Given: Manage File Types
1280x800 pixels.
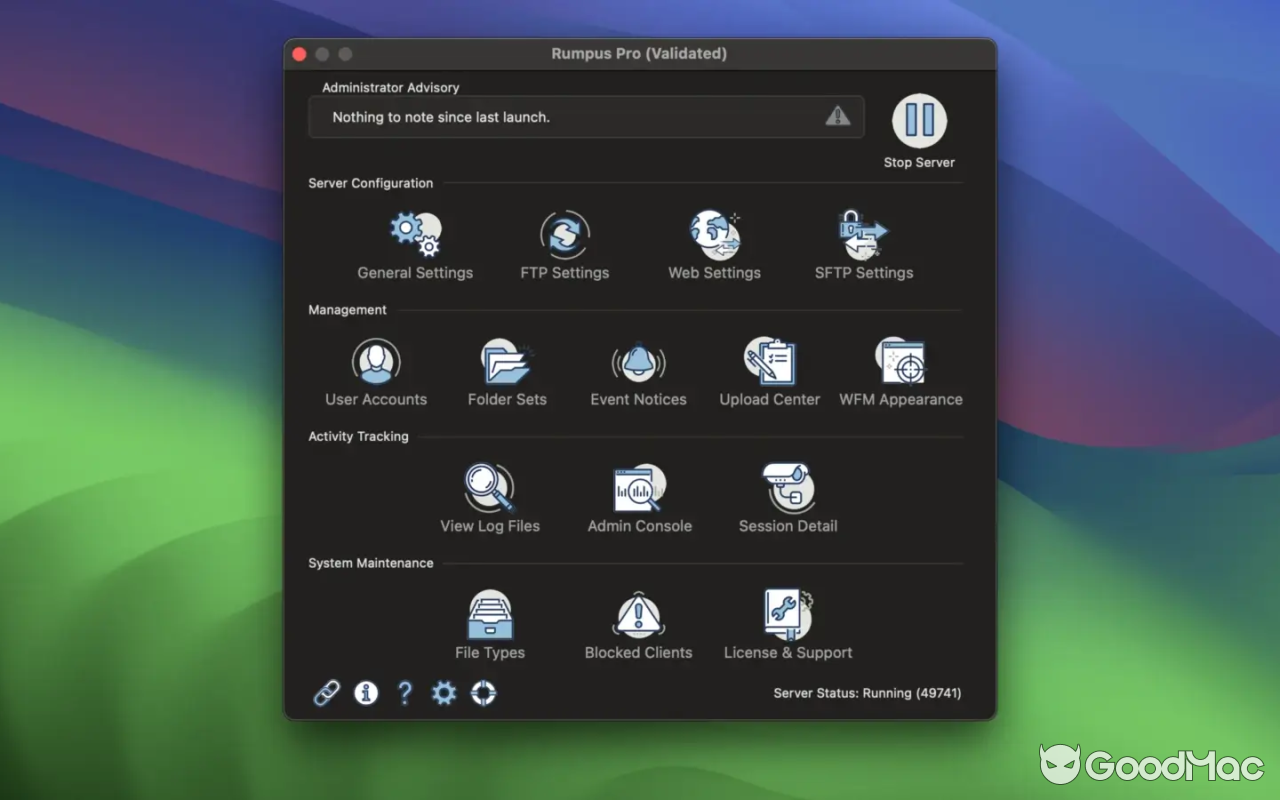Looking at the screenshot, I should [490, 620].
